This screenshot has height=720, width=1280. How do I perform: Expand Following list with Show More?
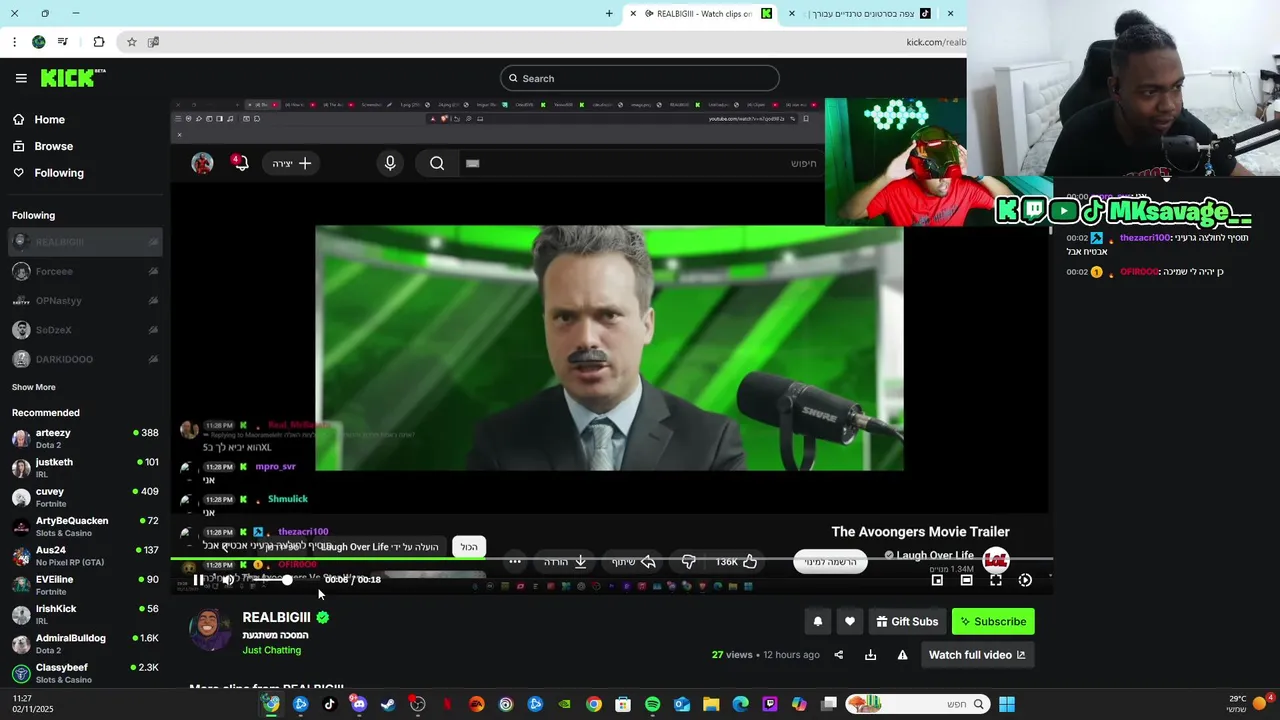[x=34, y=387]
